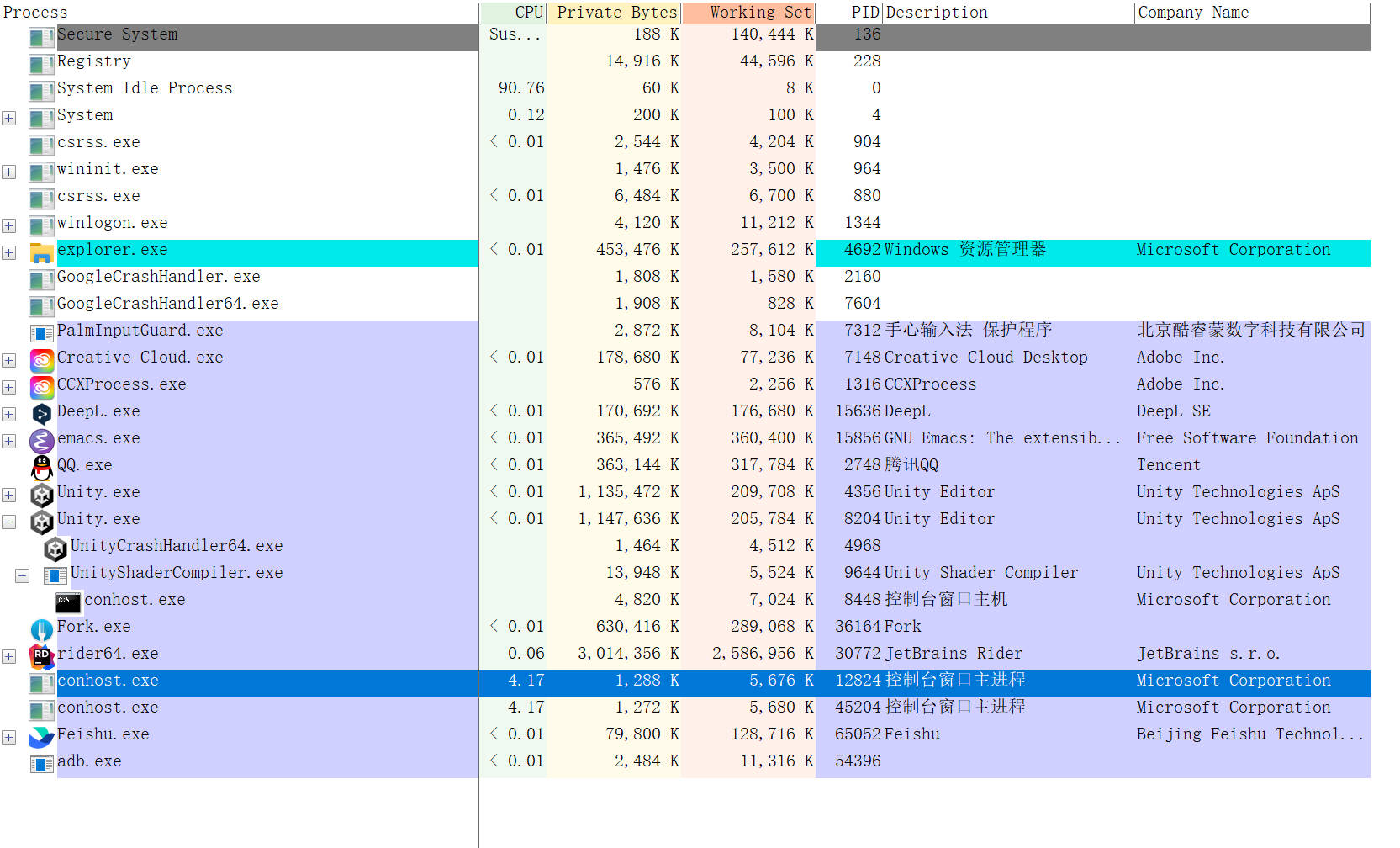This screenshot has width=1400, height=848.
Task: Click the JetBrains Rider description cell
Action: (954, 654)
